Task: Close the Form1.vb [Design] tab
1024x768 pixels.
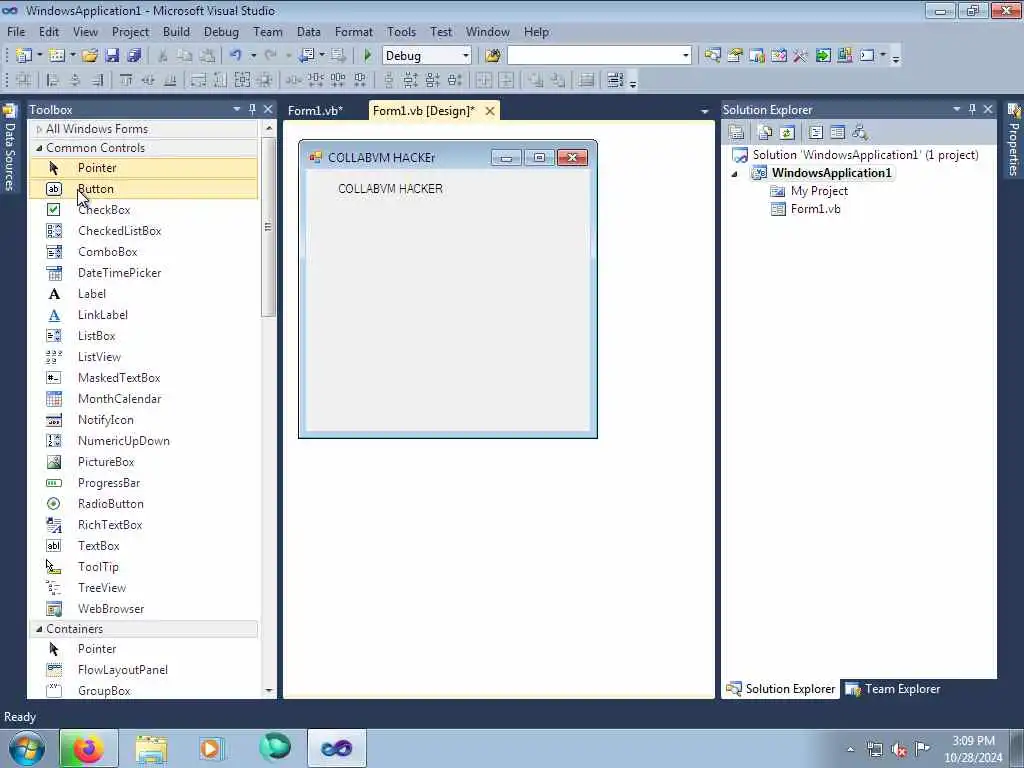Action: point(490,111)
